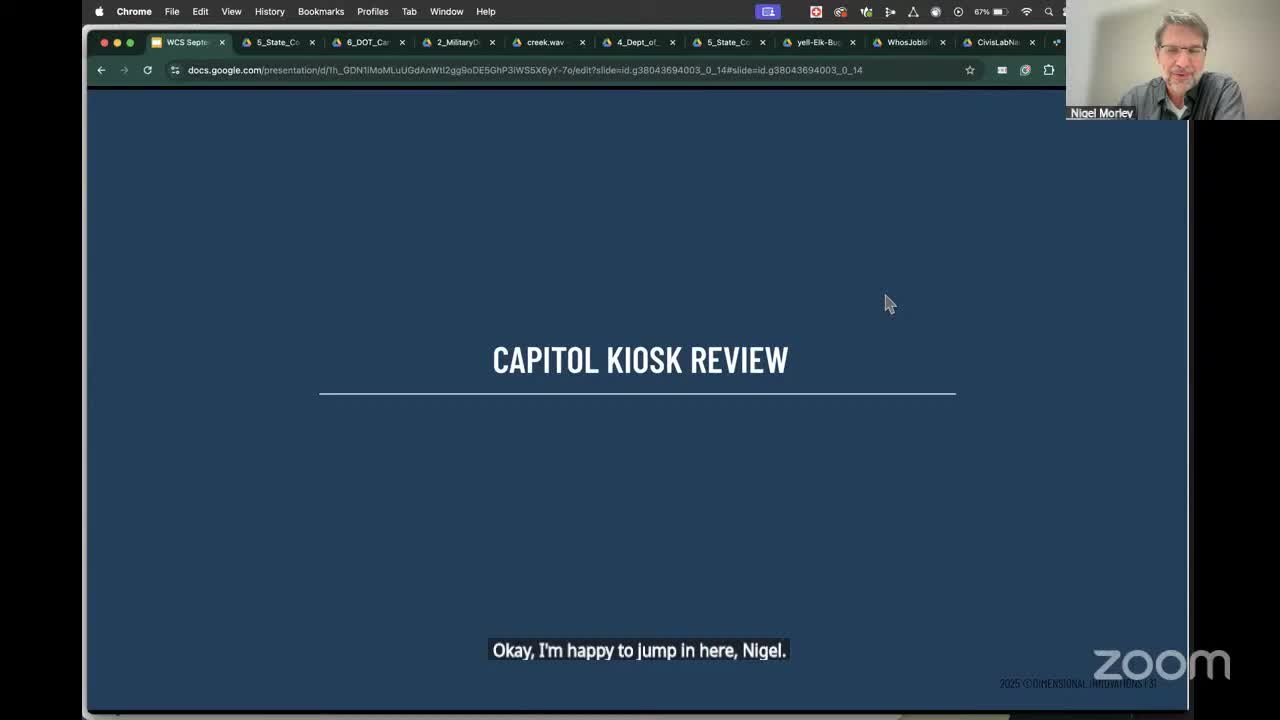The image size is (1280, 720).
Task: Open the Apple menu
Action: [x=99, y=12]
